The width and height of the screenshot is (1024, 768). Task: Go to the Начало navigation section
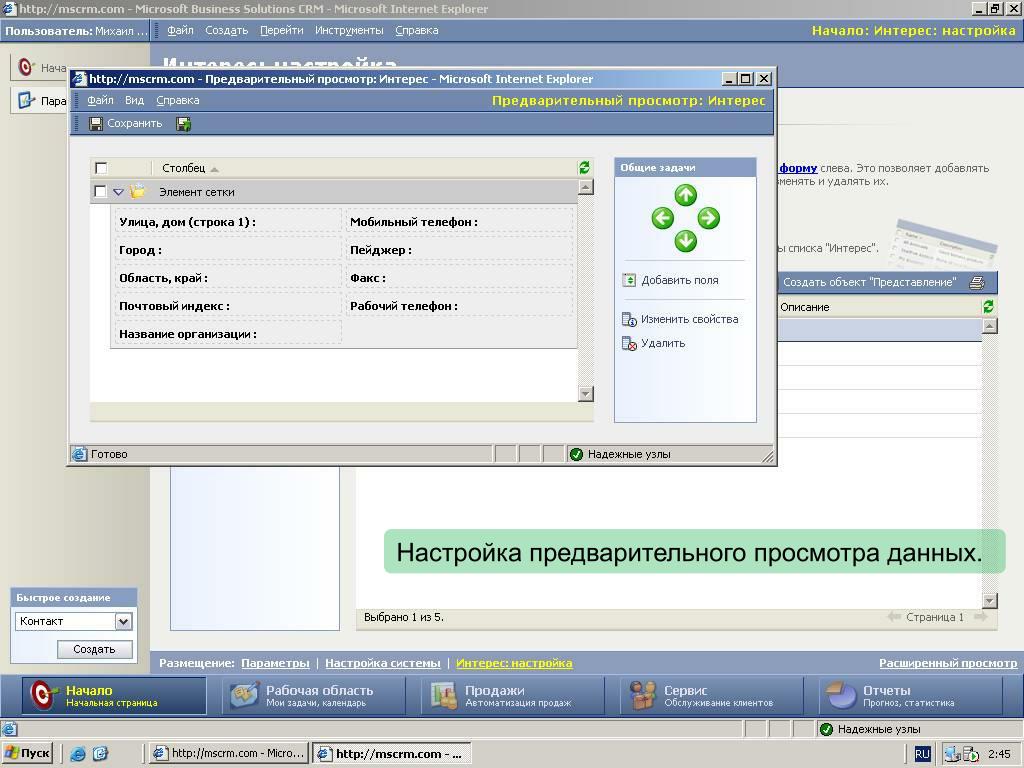[114, 696]
